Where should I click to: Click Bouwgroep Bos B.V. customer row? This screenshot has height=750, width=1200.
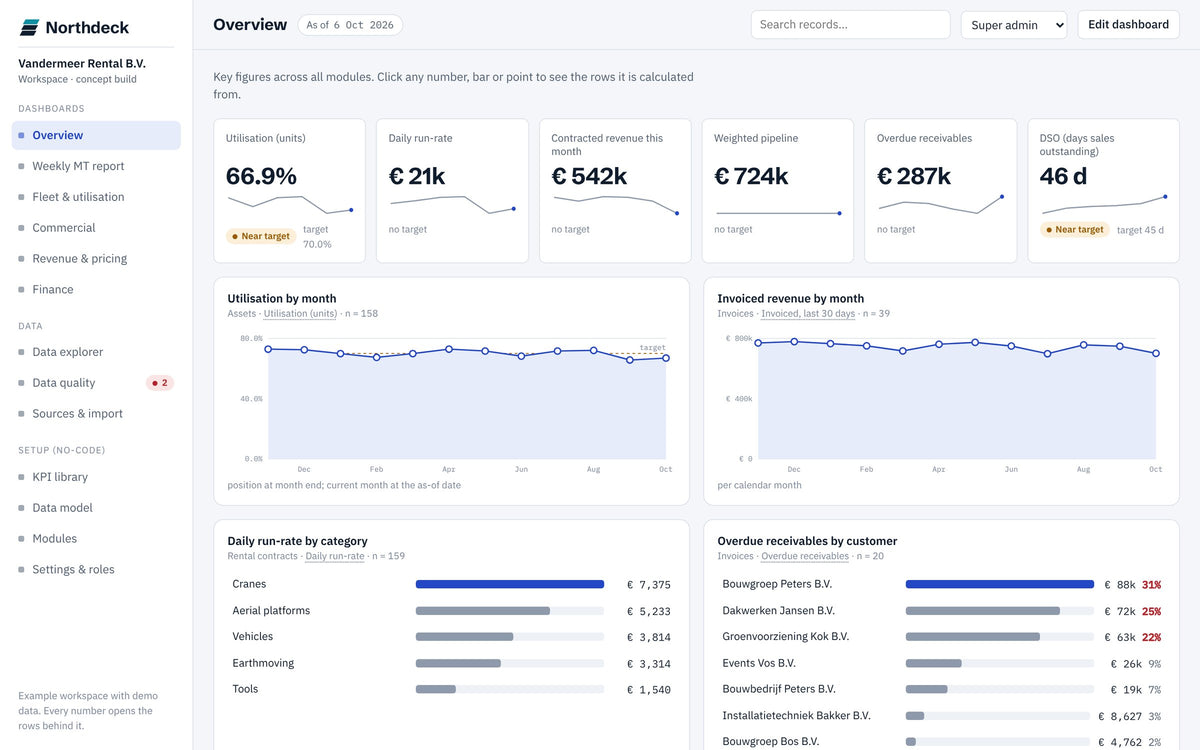click(x=941, y=742)
